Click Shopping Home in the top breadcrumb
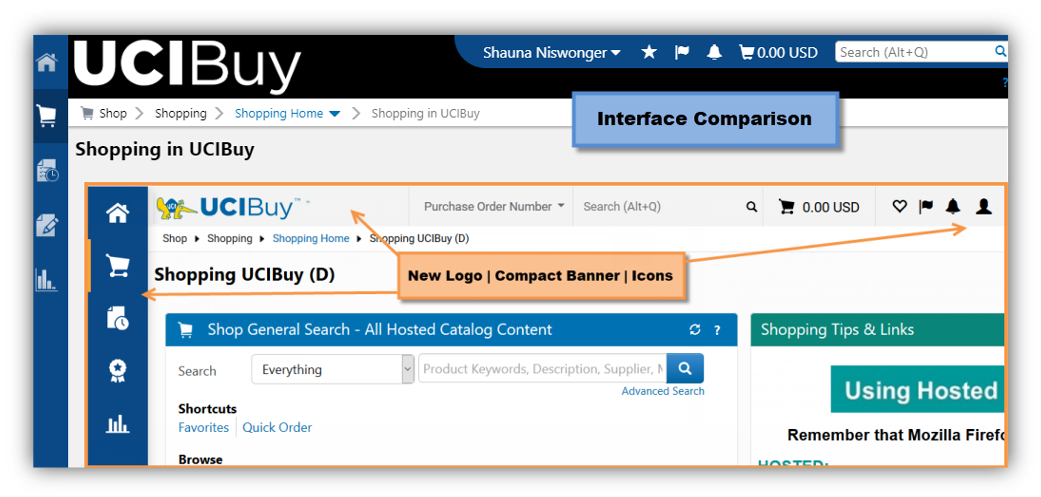1041x497 pixels. [x=279, y=113]
